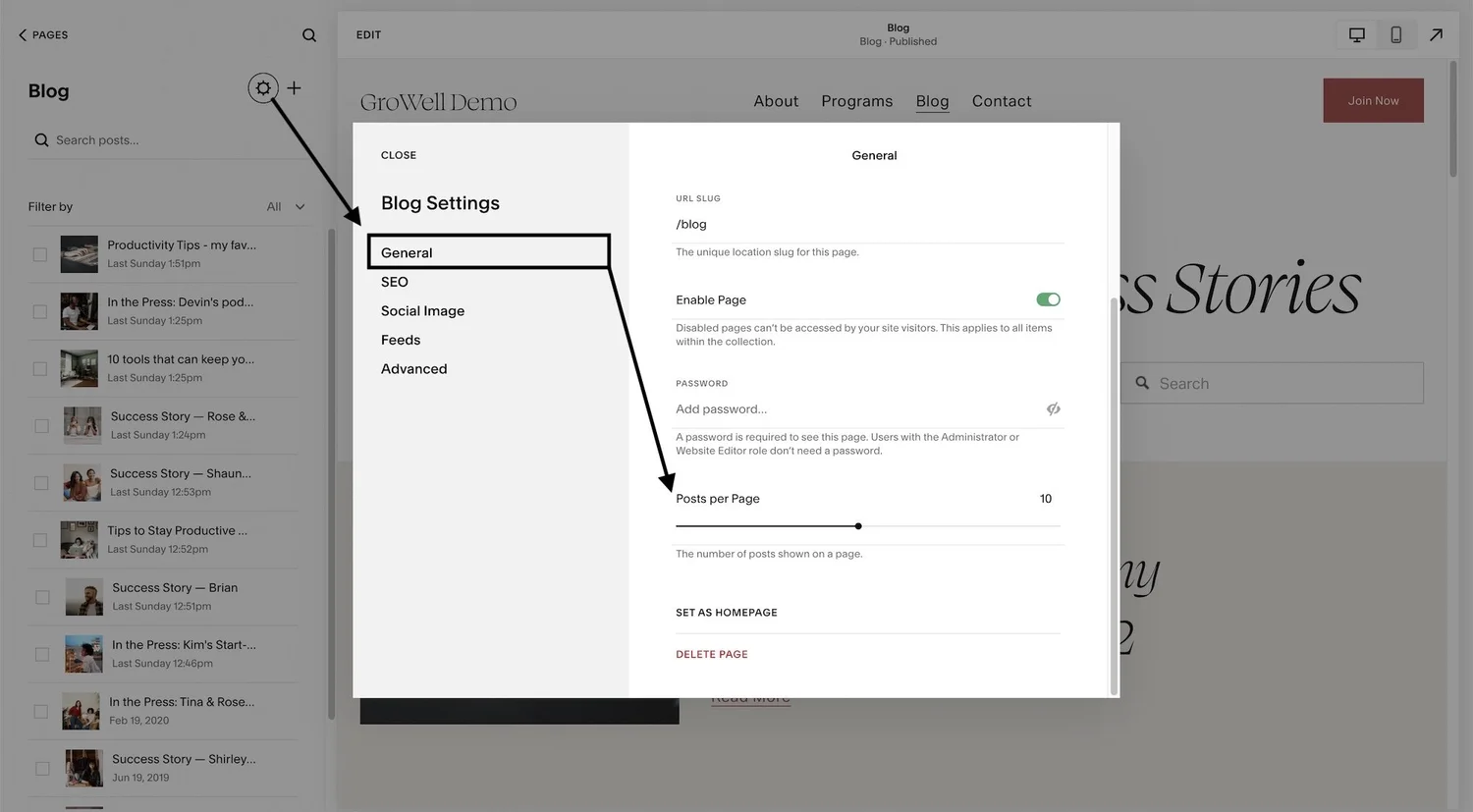Click the magnifier in the site Search bar
This screenshot has height=812, width=1473.
point(1142,383)
